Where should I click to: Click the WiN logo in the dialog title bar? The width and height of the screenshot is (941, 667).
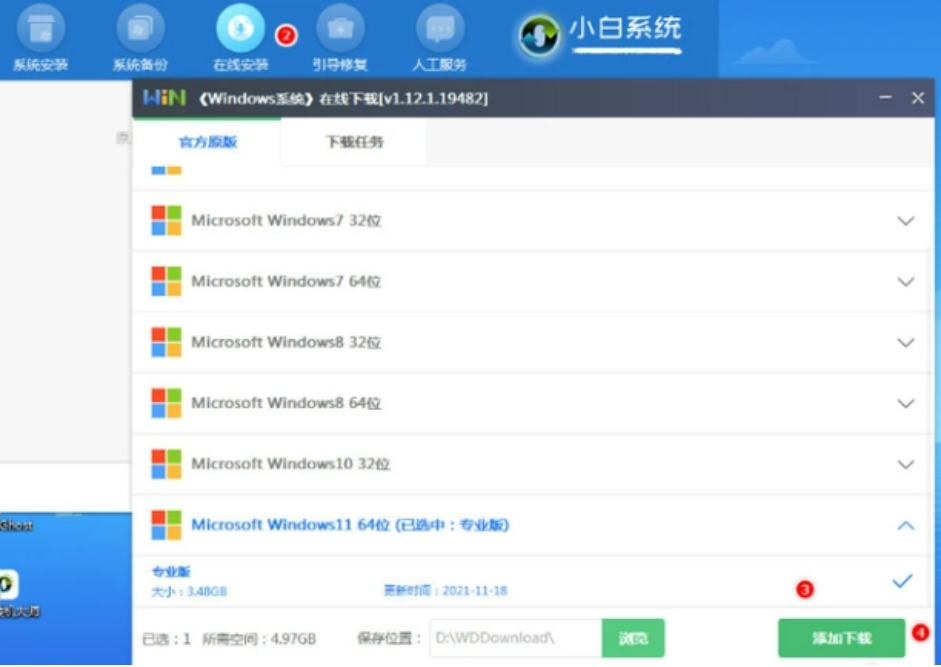(x=164, y=97)
